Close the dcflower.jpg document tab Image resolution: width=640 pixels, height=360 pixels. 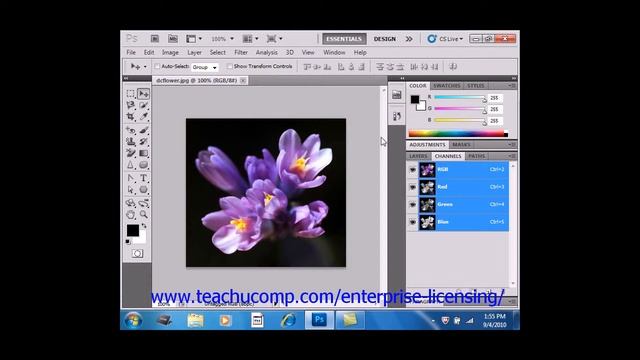coord(243,81)
